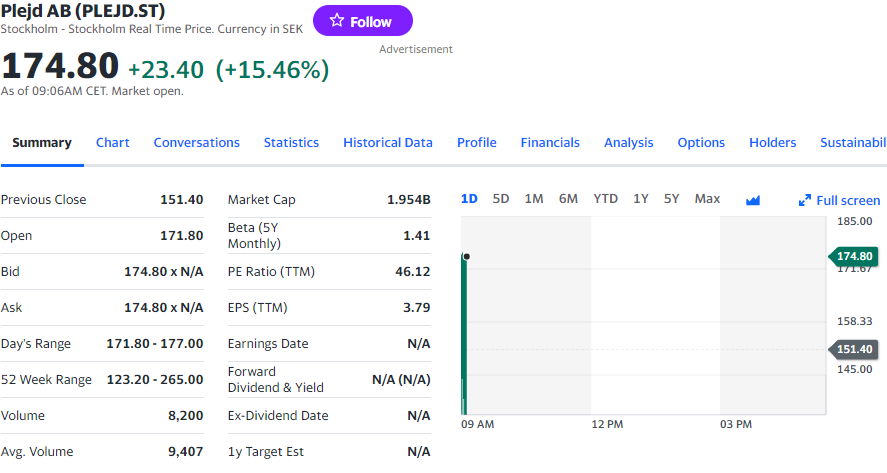Image resolution: width=887 pixels, height=473 pixels.
Task: Go to the Holders tab
Action: tap(773, 143)
